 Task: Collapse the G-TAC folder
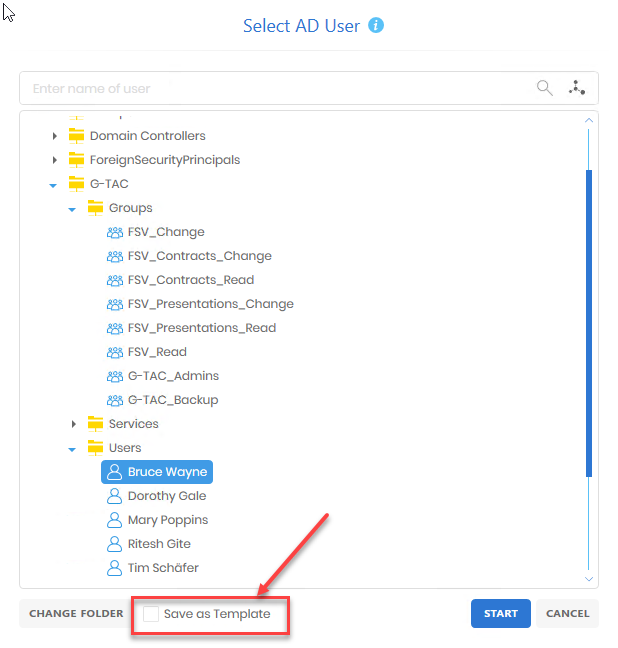54,184
